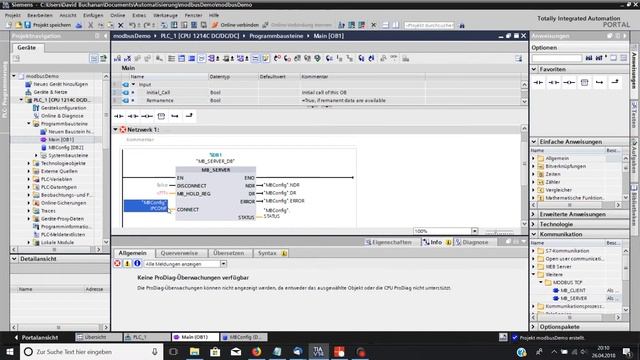Toggle error messages filter in Info panel
The width and height of the screenshot is (640, 360).
tap(118, 264)
